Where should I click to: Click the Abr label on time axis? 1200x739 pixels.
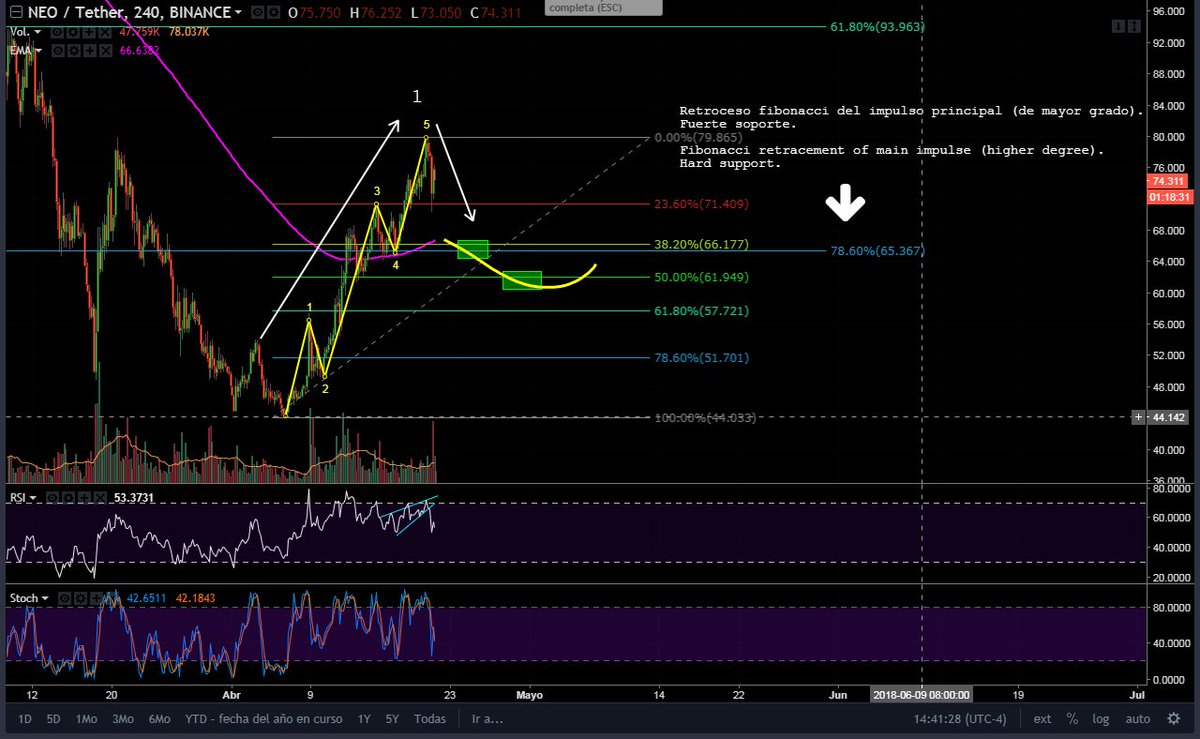(232, 693)
